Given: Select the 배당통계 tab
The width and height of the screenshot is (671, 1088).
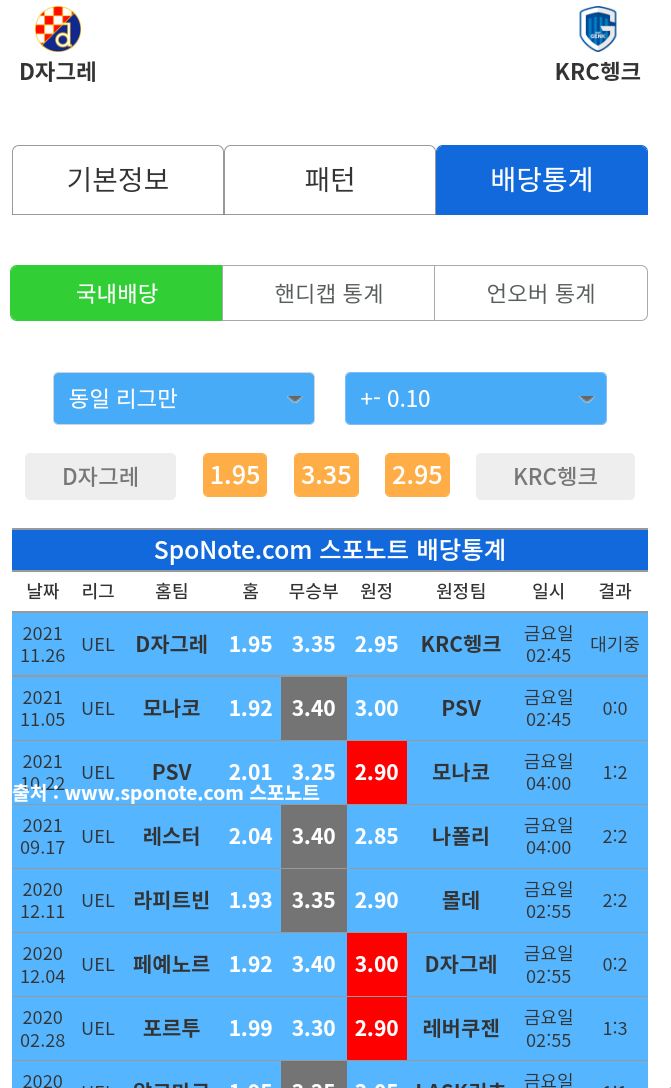Looking at the screenshot, I should pyautogui.click(x=541, y=180).
